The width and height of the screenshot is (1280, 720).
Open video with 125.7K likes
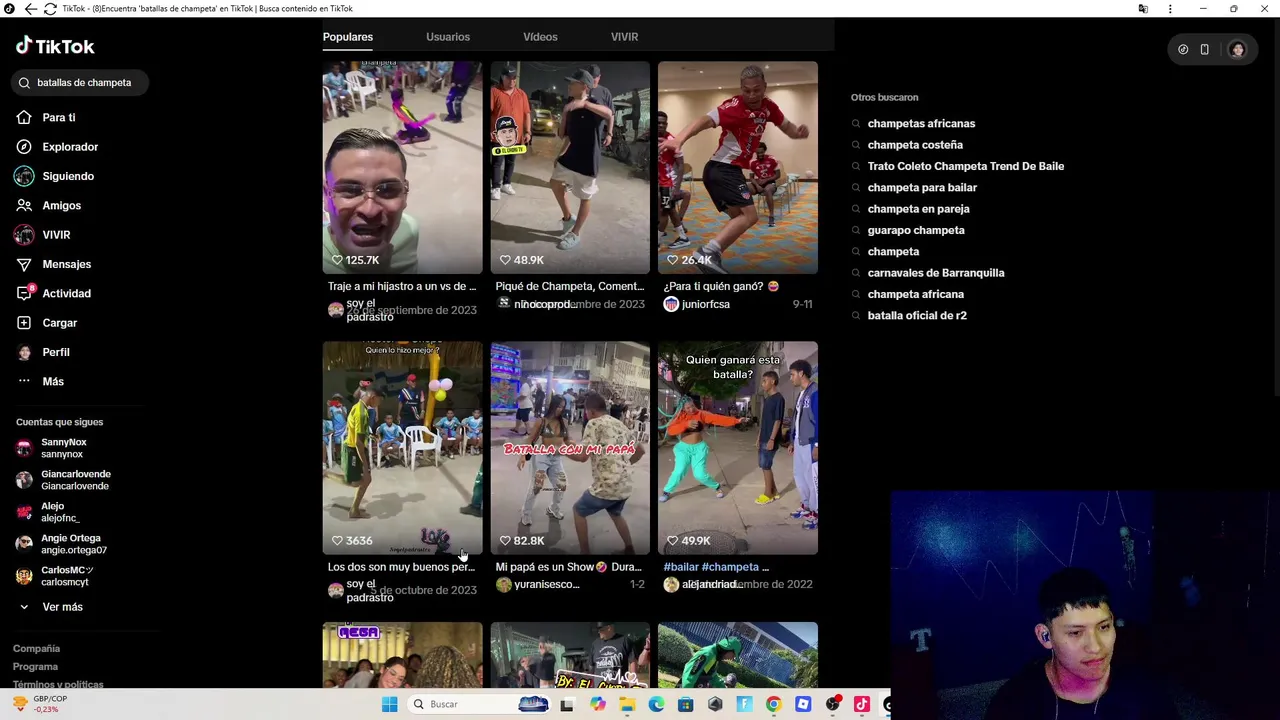point(402,168)
